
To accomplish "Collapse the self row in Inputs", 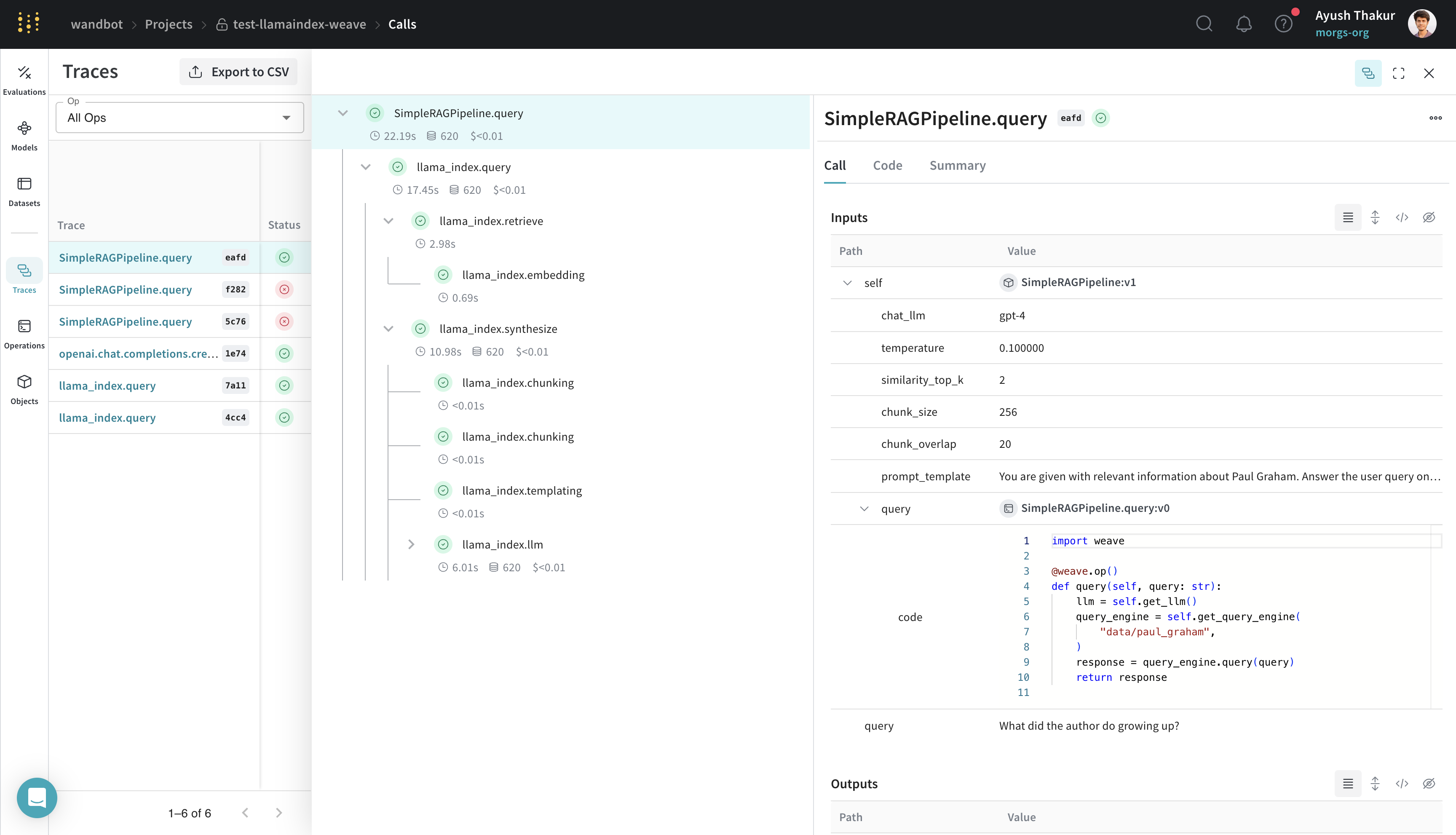I will (847, 283).
